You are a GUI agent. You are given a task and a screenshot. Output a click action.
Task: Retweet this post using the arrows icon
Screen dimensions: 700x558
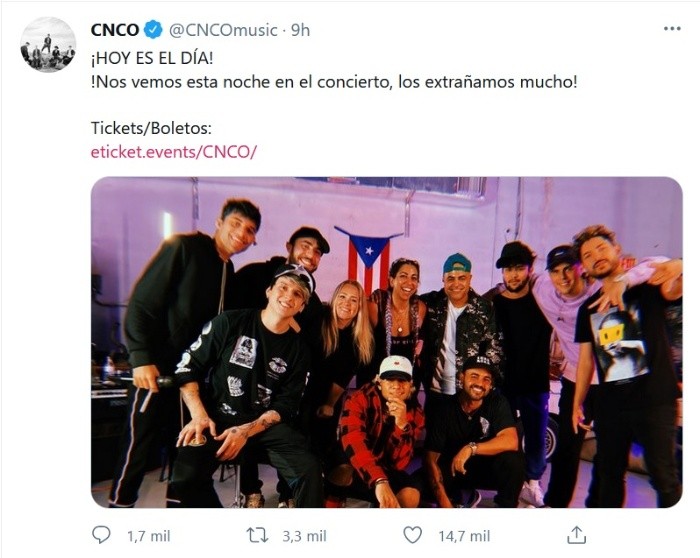tap(258, 536)
